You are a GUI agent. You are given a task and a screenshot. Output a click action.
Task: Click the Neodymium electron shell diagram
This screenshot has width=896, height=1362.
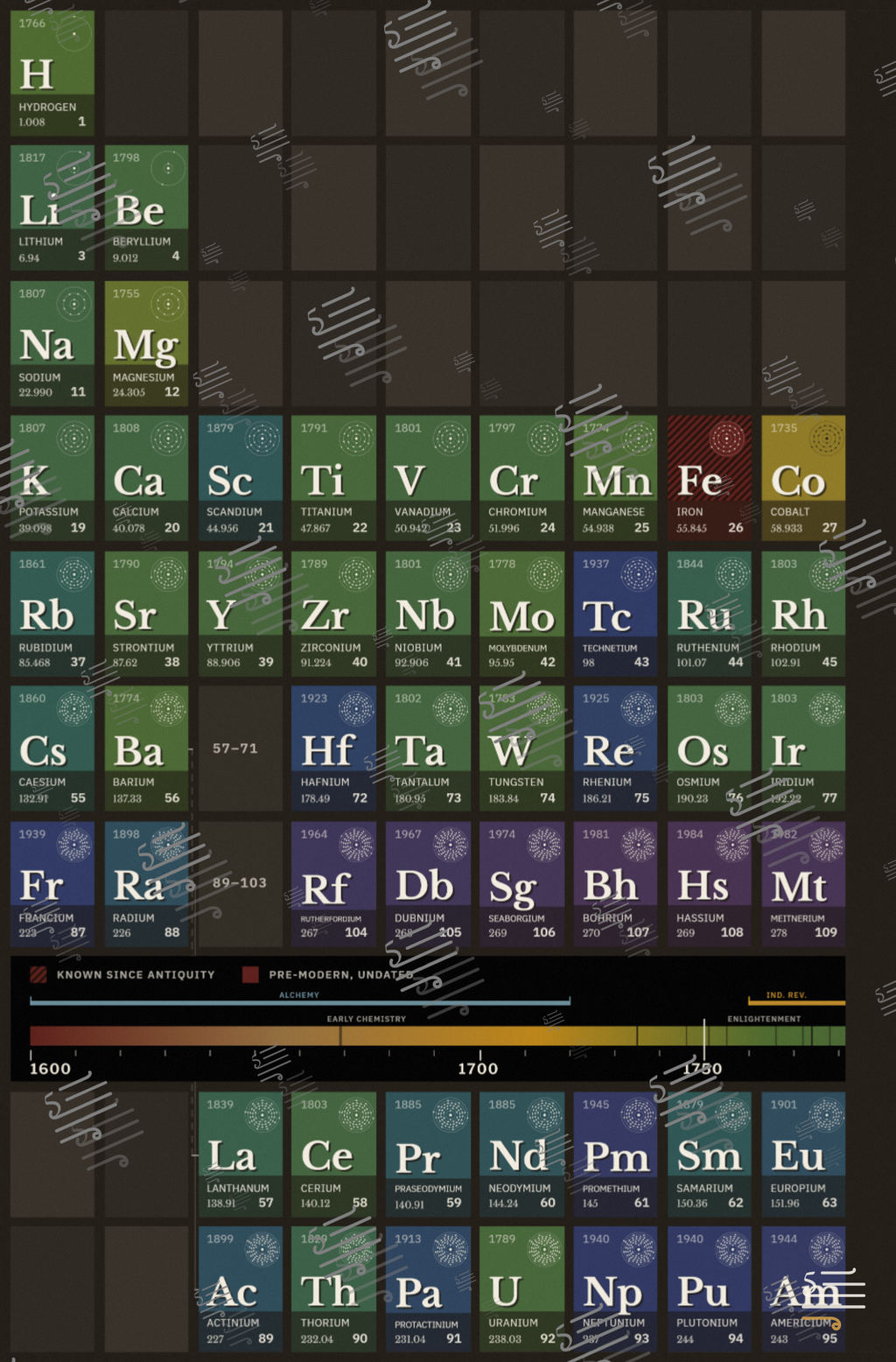(x=544, y=1114)
